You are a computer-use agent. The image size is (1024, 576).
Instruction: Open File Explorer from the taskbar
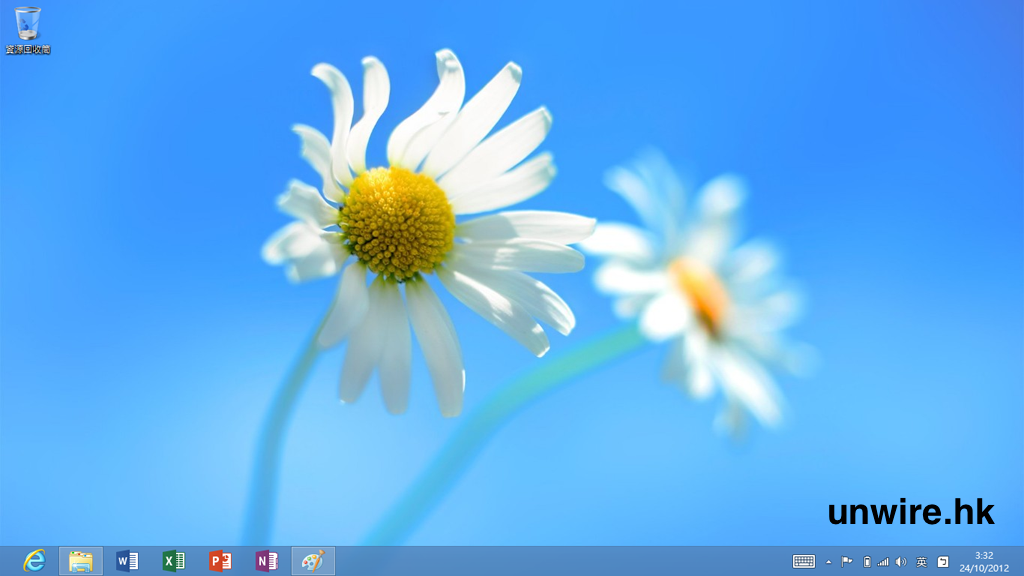(81, 561)
